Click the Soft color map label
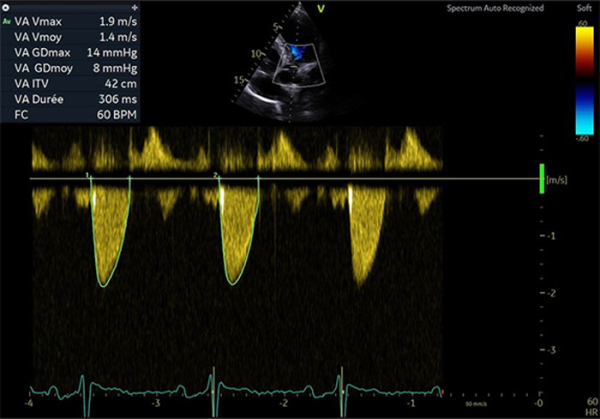 583,8
